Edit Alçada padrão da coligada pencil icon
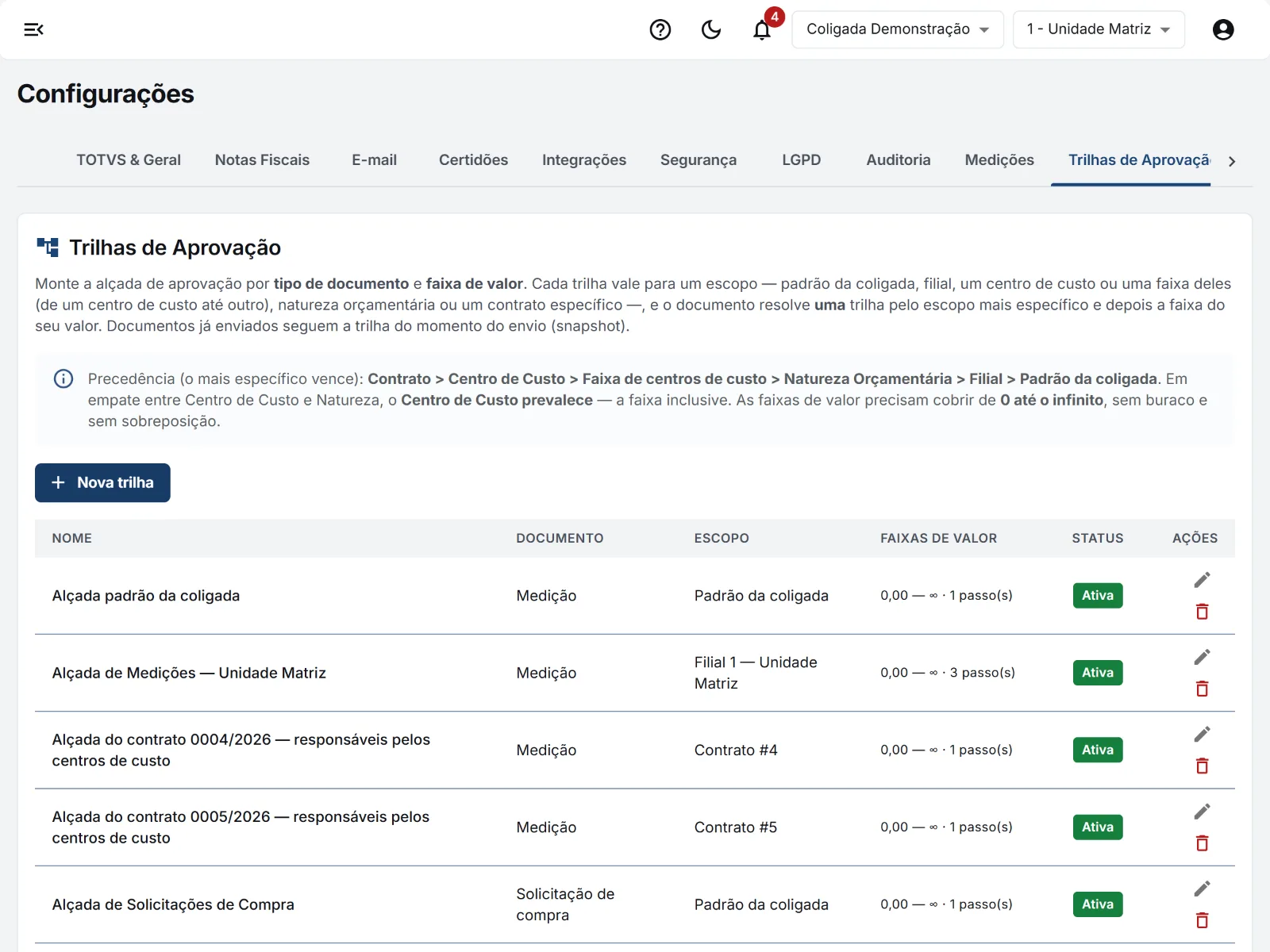Screen dimensions: 1270x952 click(1202, 580)
